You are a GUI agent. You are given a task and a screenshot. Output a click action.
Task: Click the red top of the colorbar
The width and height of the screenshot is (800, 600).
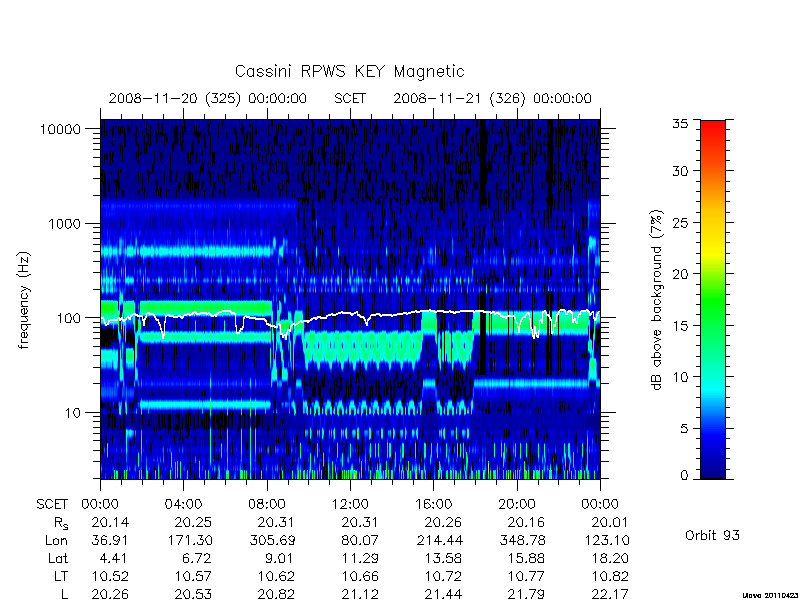coord(713,128)
